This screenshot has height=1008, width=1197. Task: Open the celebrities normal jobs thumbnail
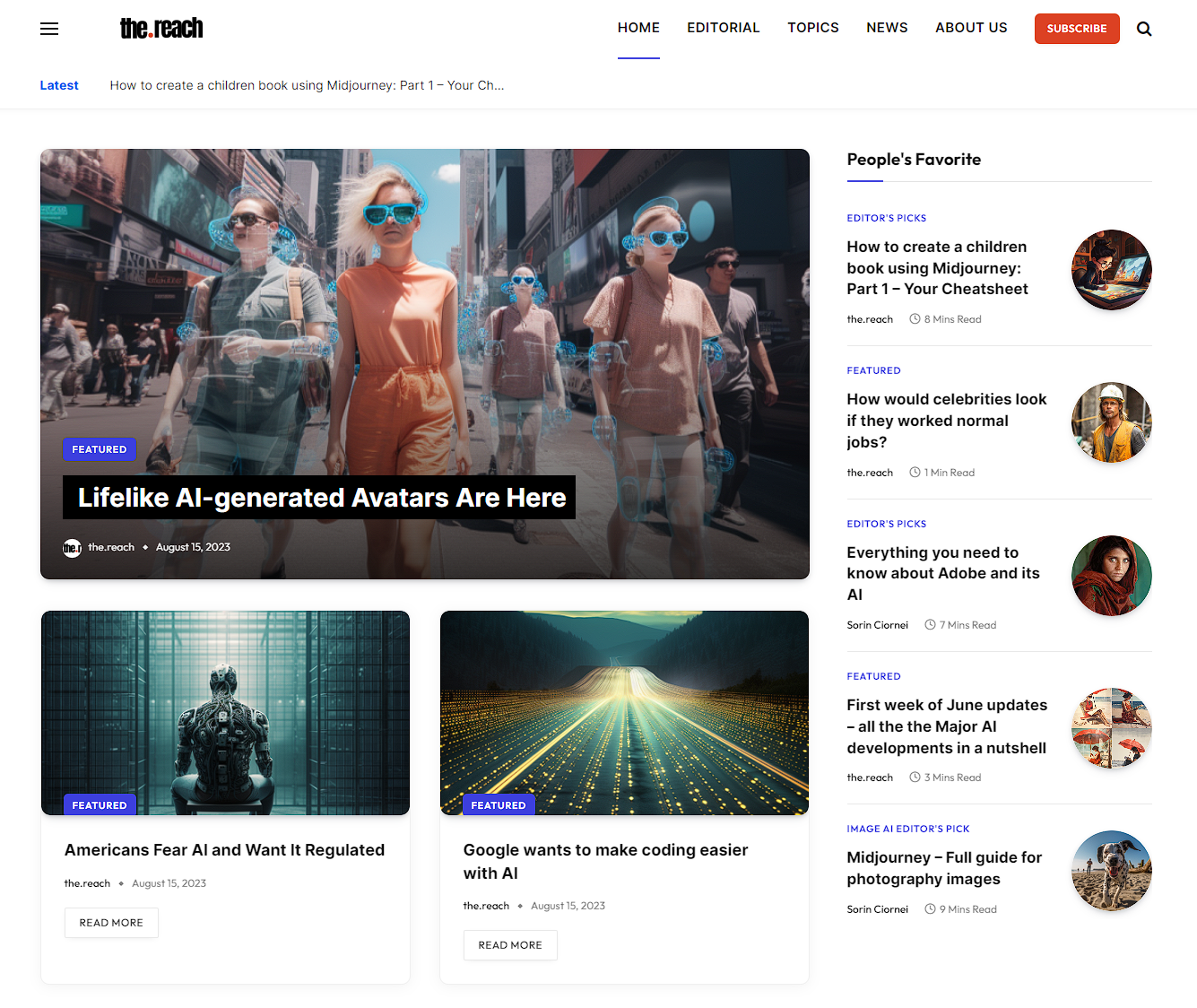point(1111,422)
